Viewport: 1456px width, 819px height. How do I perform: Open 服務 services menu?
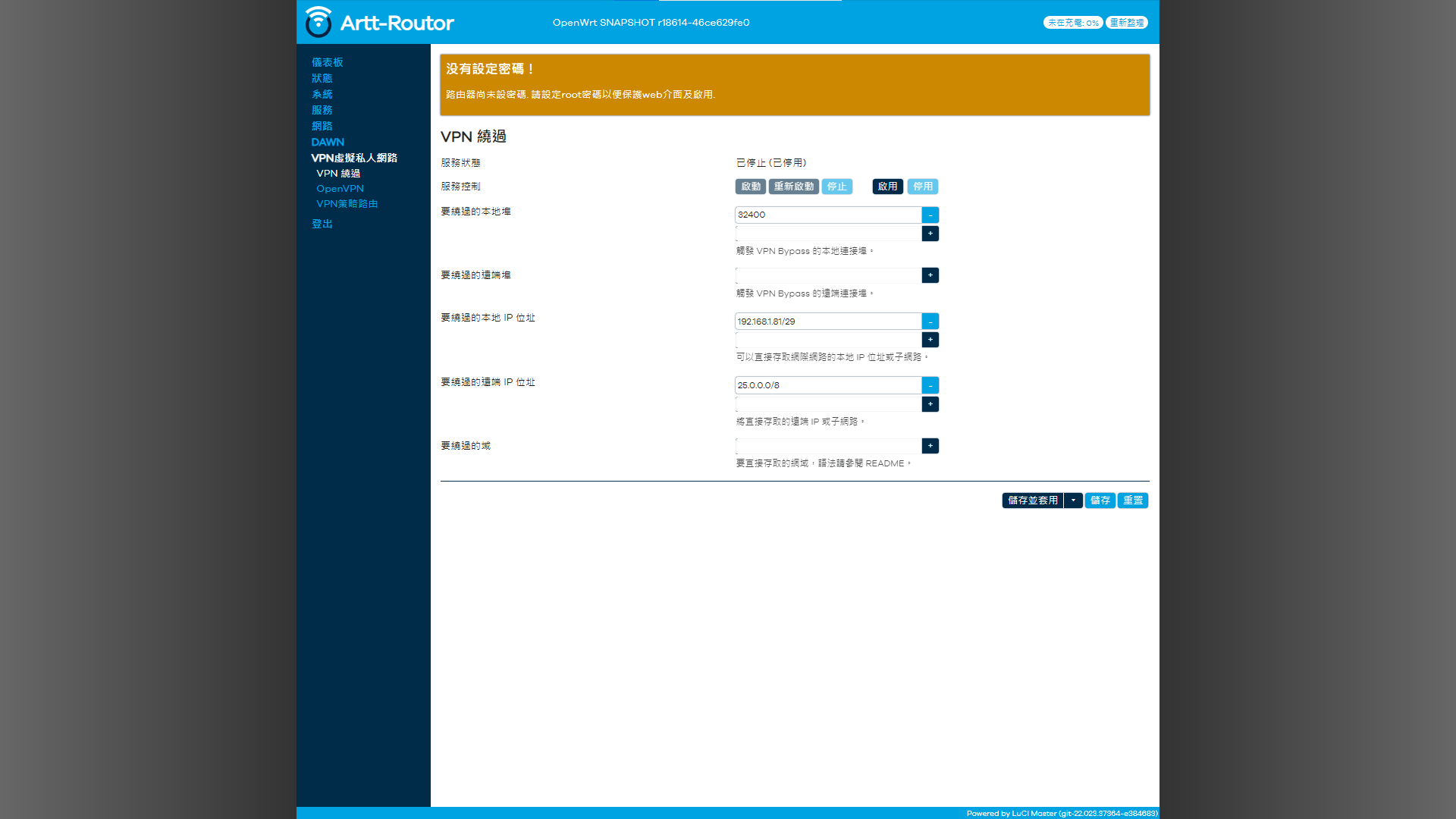point(322,110)
